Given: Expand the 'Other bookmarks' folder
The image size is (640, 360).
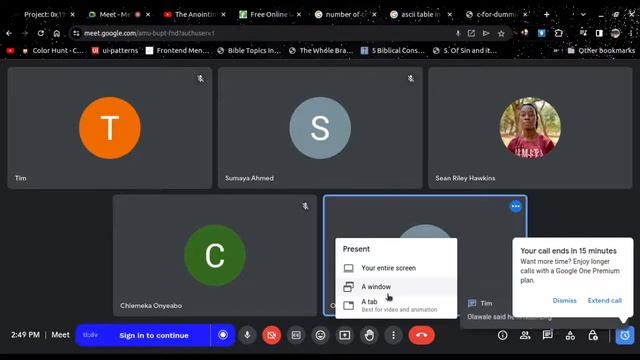Looking at the screenshot, I should (601, 51).
